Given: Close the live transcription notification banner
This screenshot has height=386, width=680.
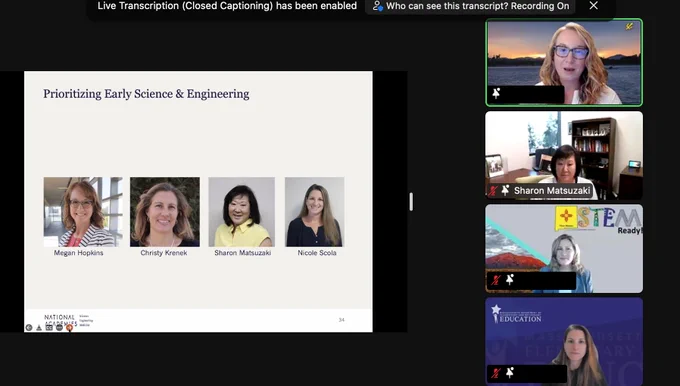Looking at the screenshot, I should click(594, 6).
